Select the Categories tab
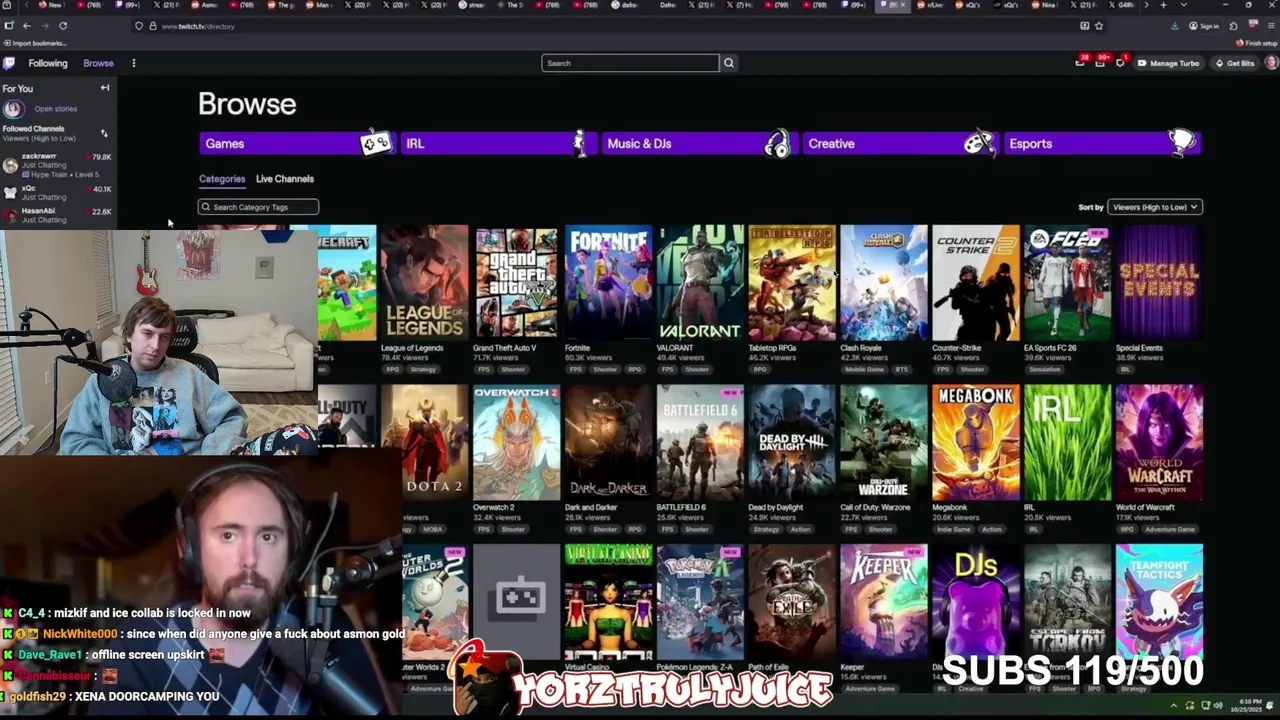 tap(222, 179)
